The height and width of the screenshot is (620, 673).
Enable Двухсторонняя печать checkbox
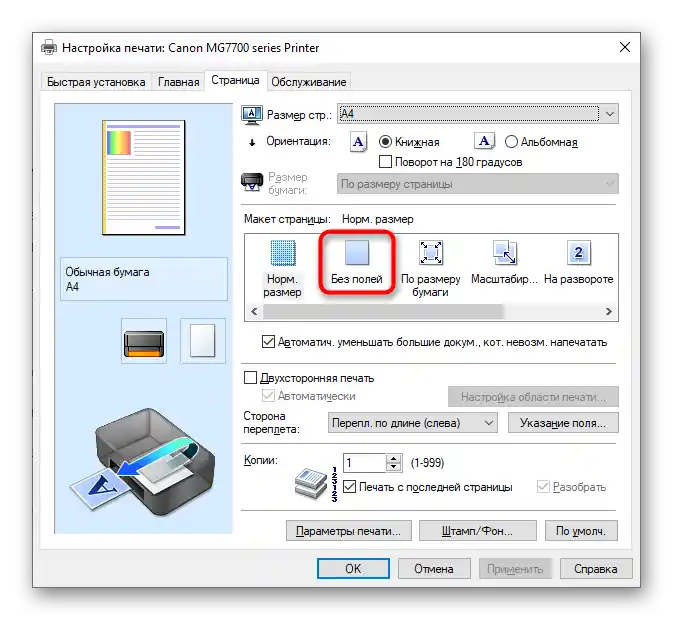pos(250,378)
